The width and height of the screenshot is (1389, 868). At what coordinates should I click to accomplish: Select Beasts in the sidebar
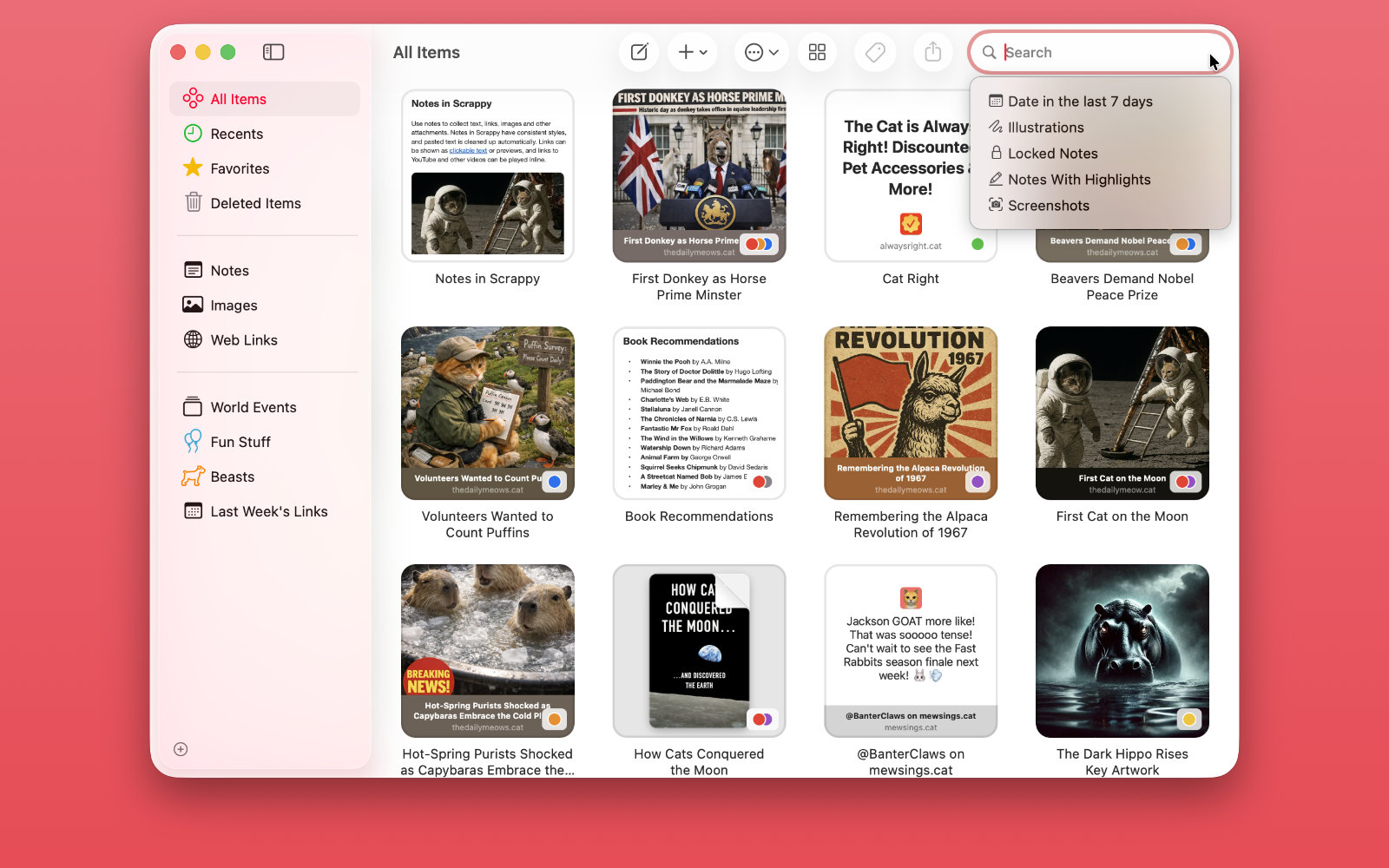232,477
